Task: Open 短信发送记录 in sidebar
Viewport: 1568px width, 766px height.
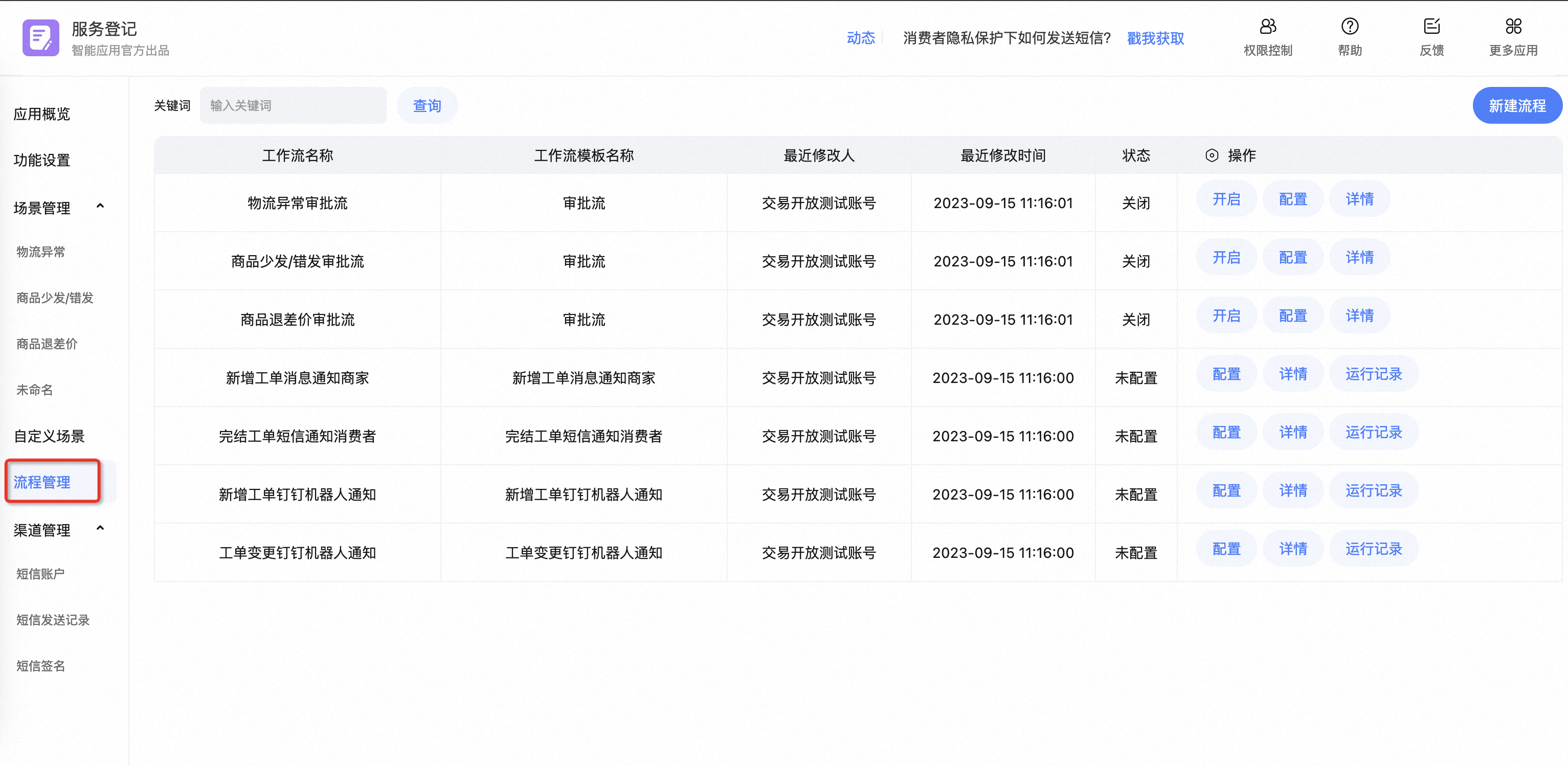Action: click(x=53, y=620)
